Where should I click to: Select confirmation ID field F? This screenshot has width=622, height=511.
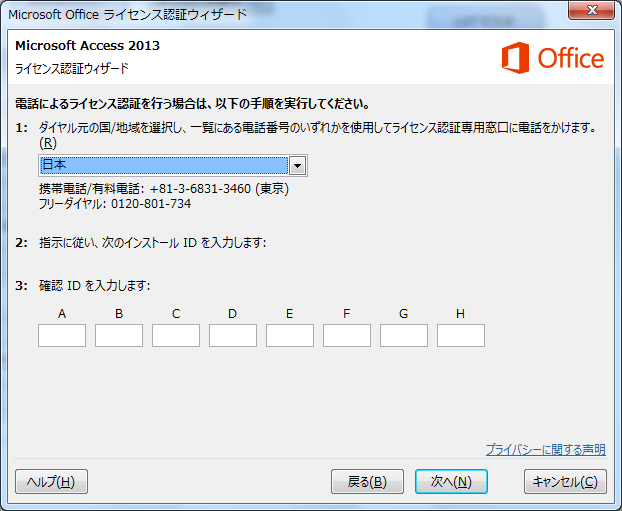tap(347, 336)
